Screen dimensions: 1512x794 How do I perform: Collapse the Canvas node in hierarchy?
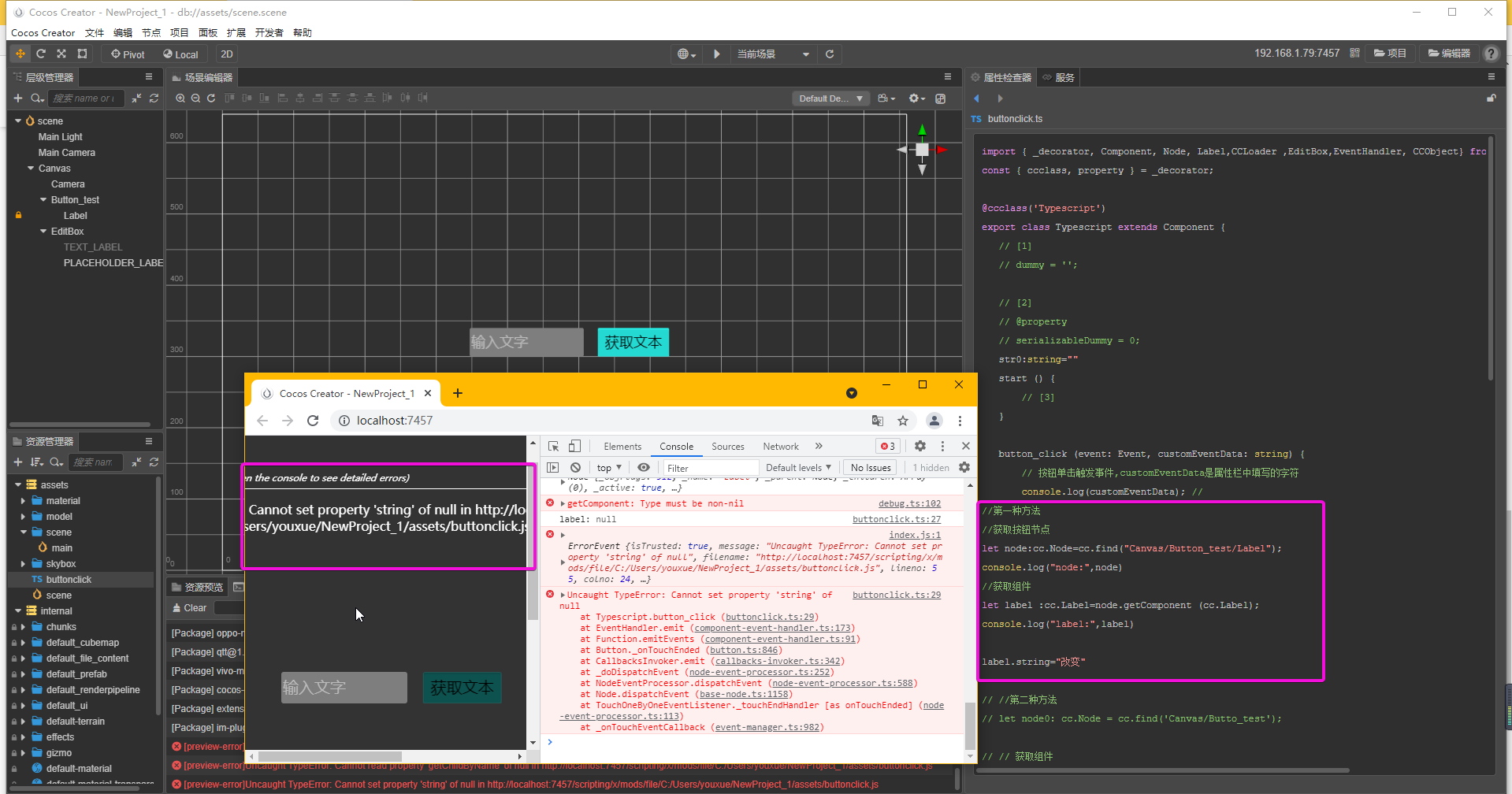(x=31, y=169)
